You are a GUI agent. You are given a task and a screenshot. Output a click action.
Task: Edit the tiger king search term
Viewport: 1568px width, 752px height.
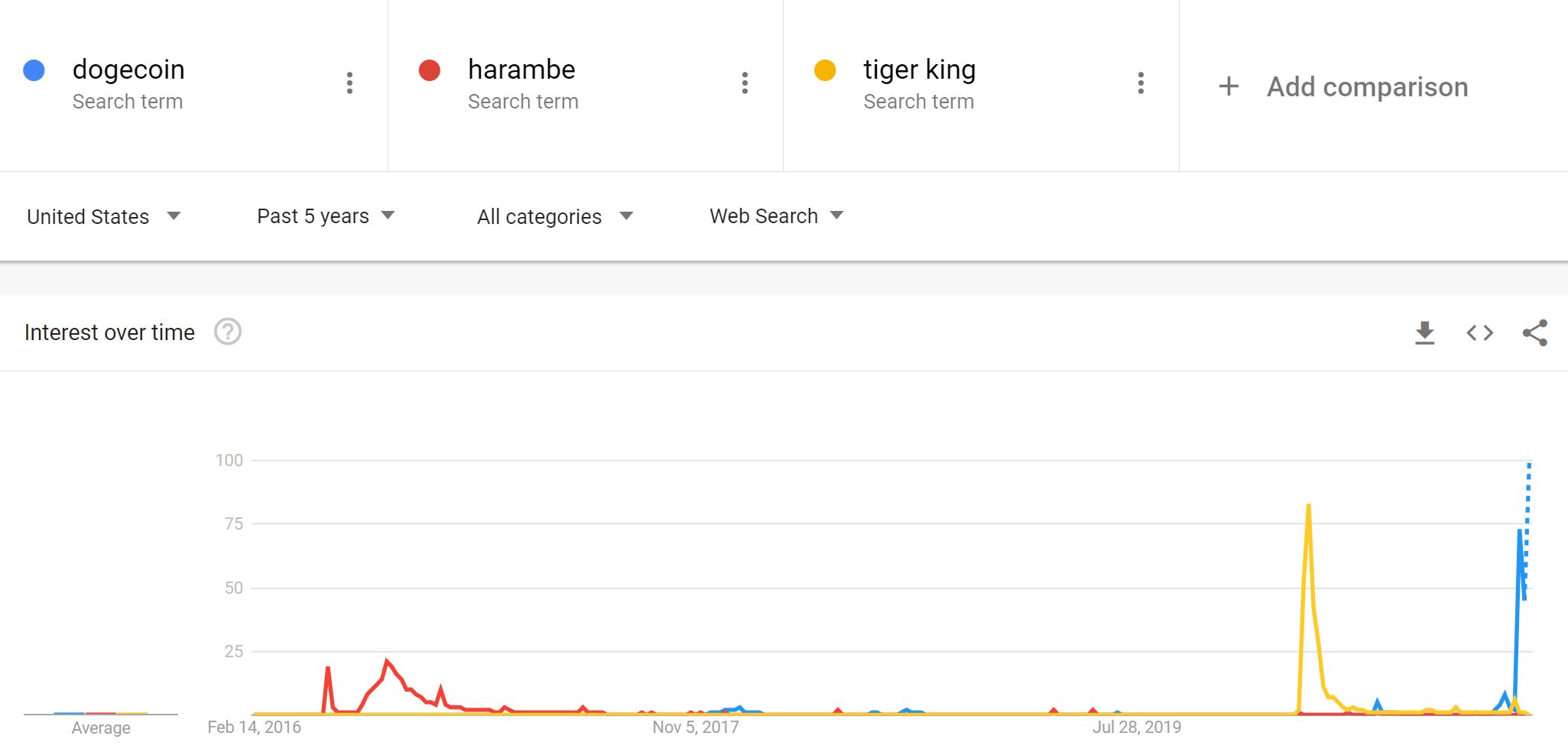click(x=919, y=70)
